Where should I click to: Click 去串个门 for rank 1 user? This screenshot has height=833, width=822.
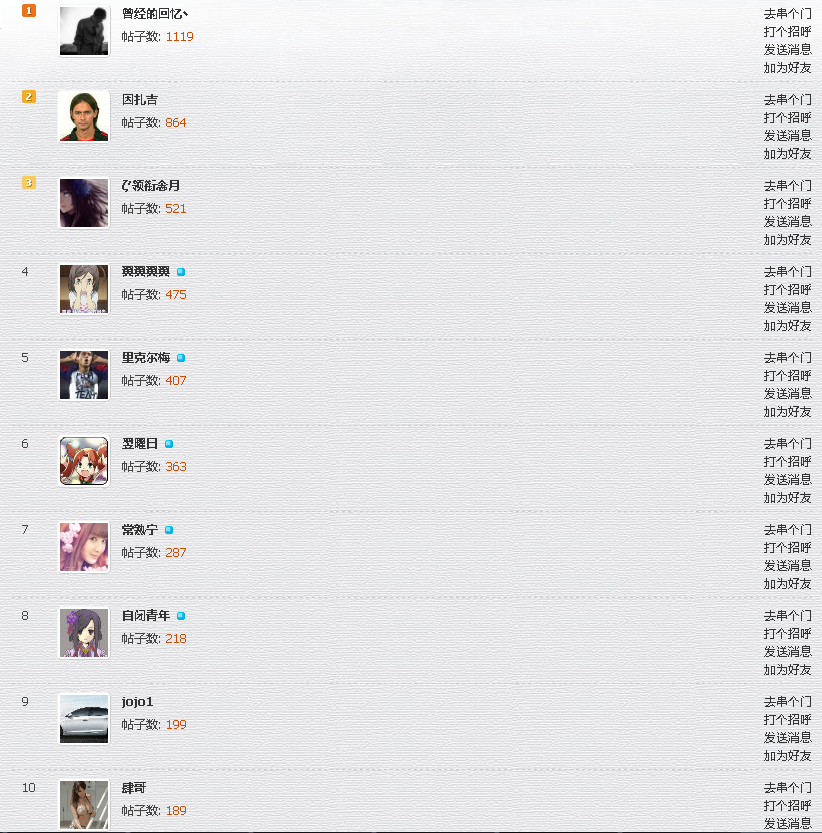pos(787,13)
